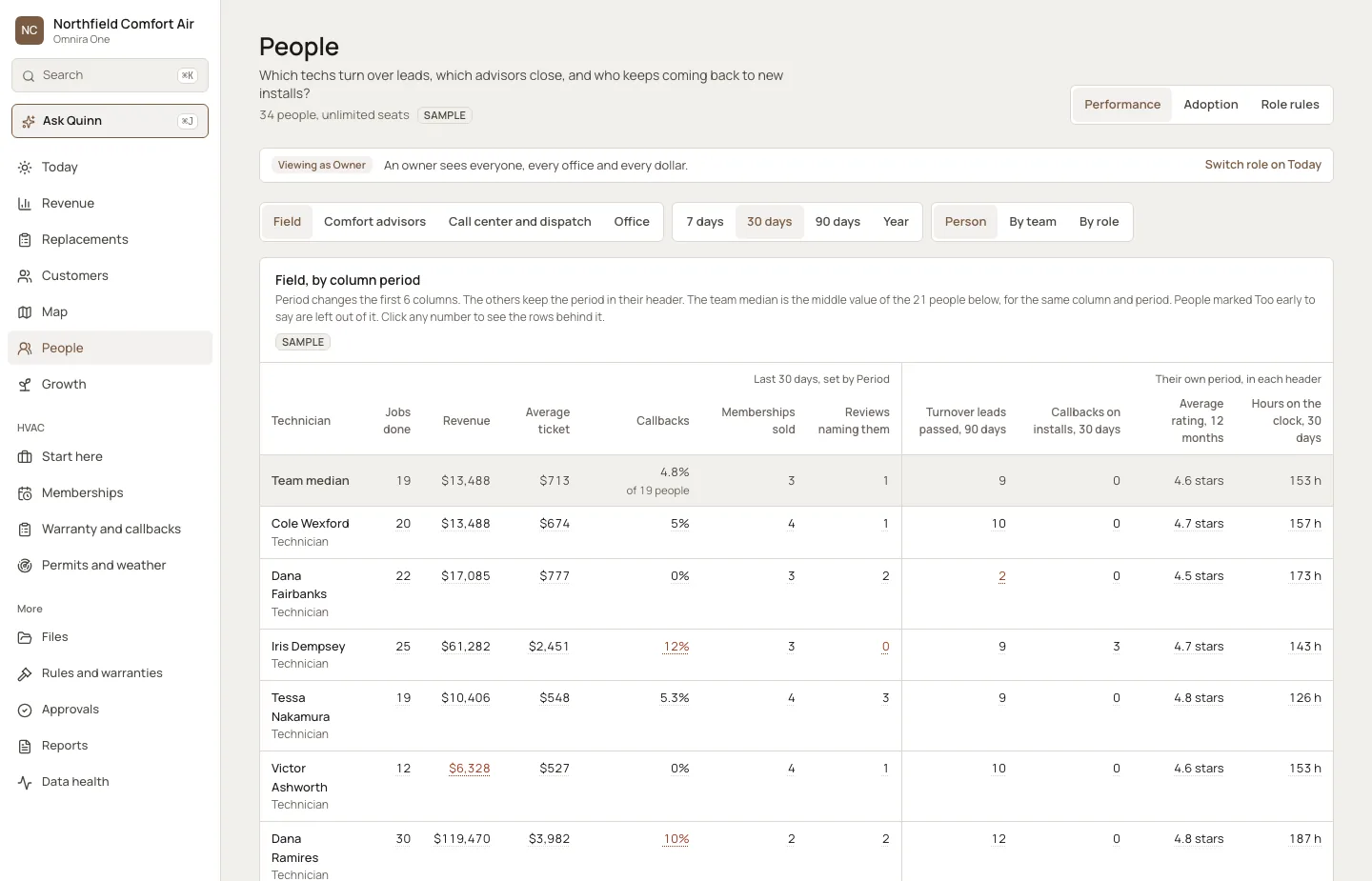Click Dana Ramires' 10% callbacks value
The height and width of the screenshot is (881, 1372).
point(676,839)
